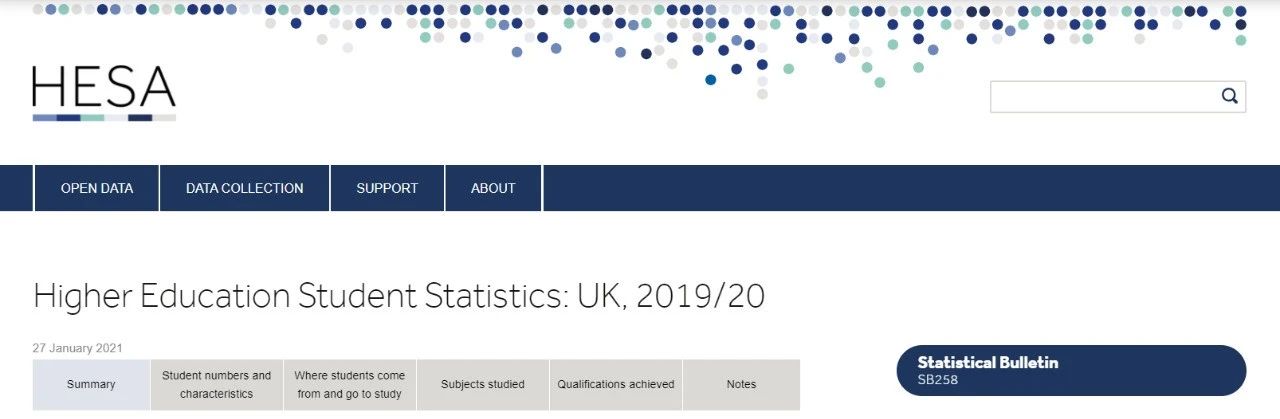Open Student numbers and characteristics tab
This screenshot has width=1280, height=419.
click(217, 384)
